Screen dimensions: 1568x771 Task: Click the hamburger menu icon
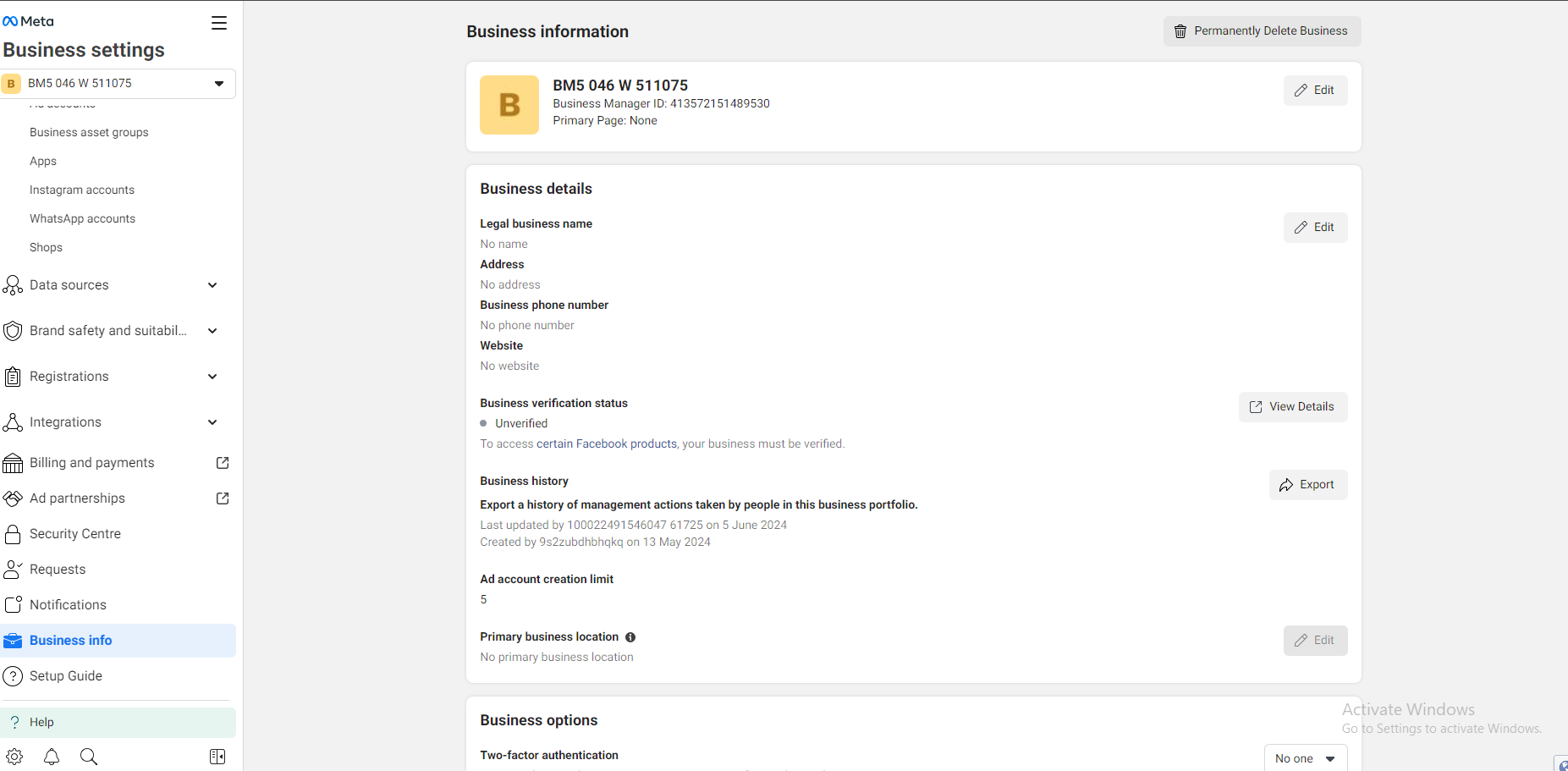coord(219,23)
